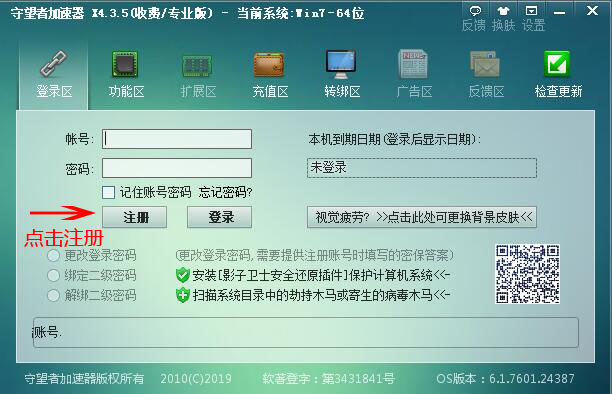Enable the 记住账号密码 checkbox
Screen dimensions: 612x394
pyautogui.click(x=108, y=192)
